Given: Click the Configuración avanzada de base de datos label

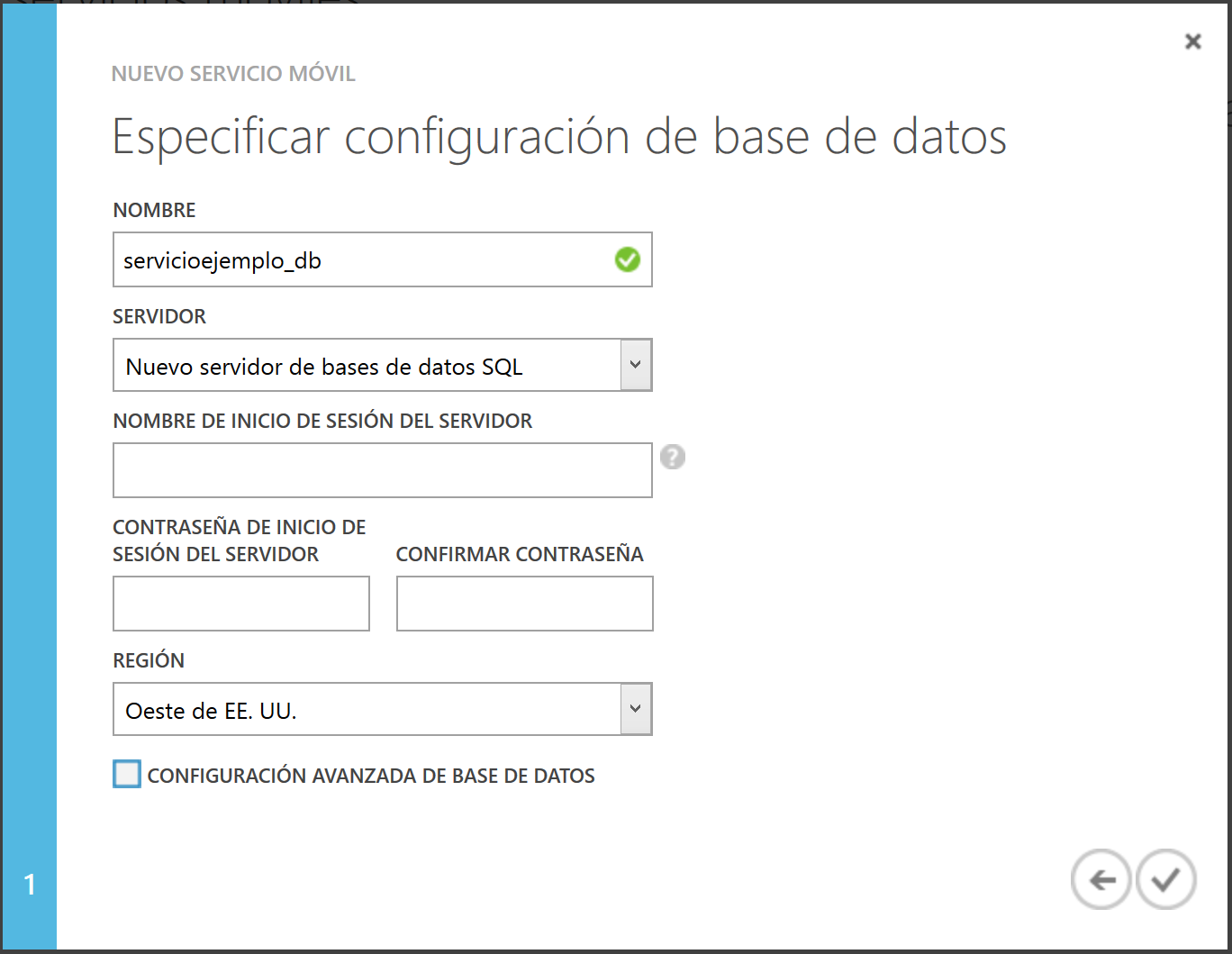Looking at the screenshot, I should [371, 776].
